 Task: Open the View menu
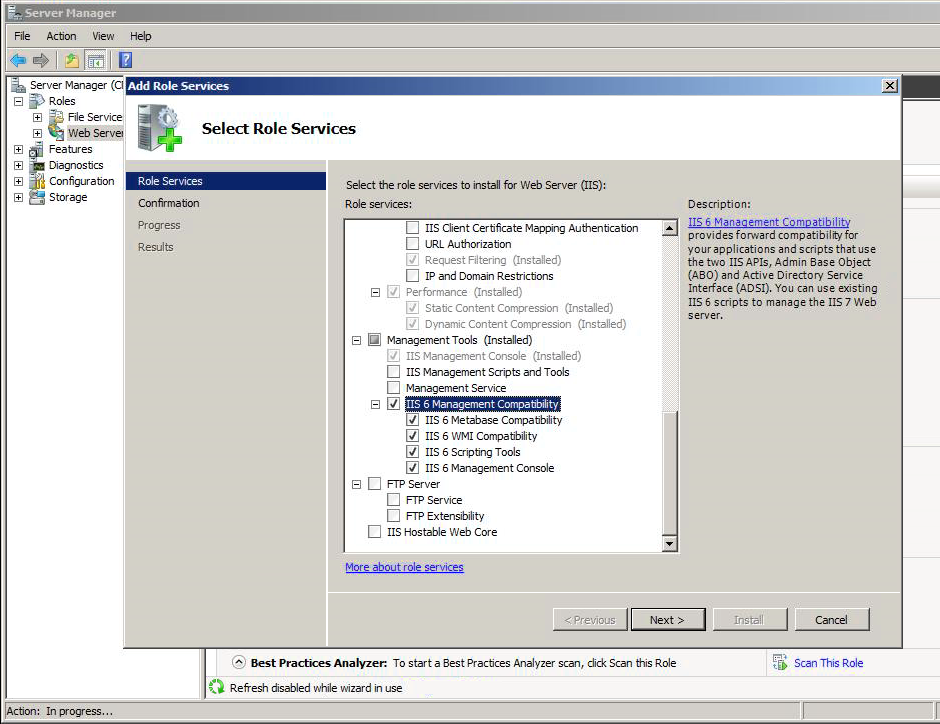click(103, 36)
